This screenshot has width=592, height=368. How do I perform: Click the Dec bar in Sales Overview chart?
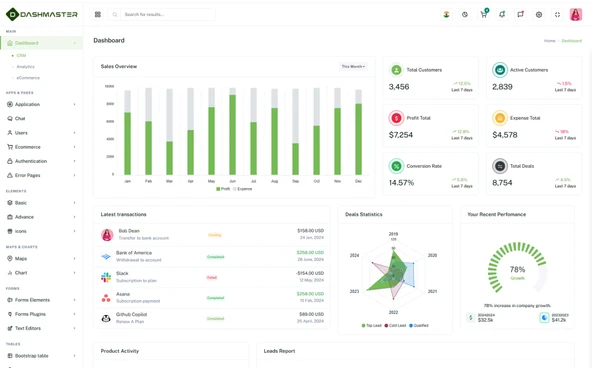click(x=358, y=139)
